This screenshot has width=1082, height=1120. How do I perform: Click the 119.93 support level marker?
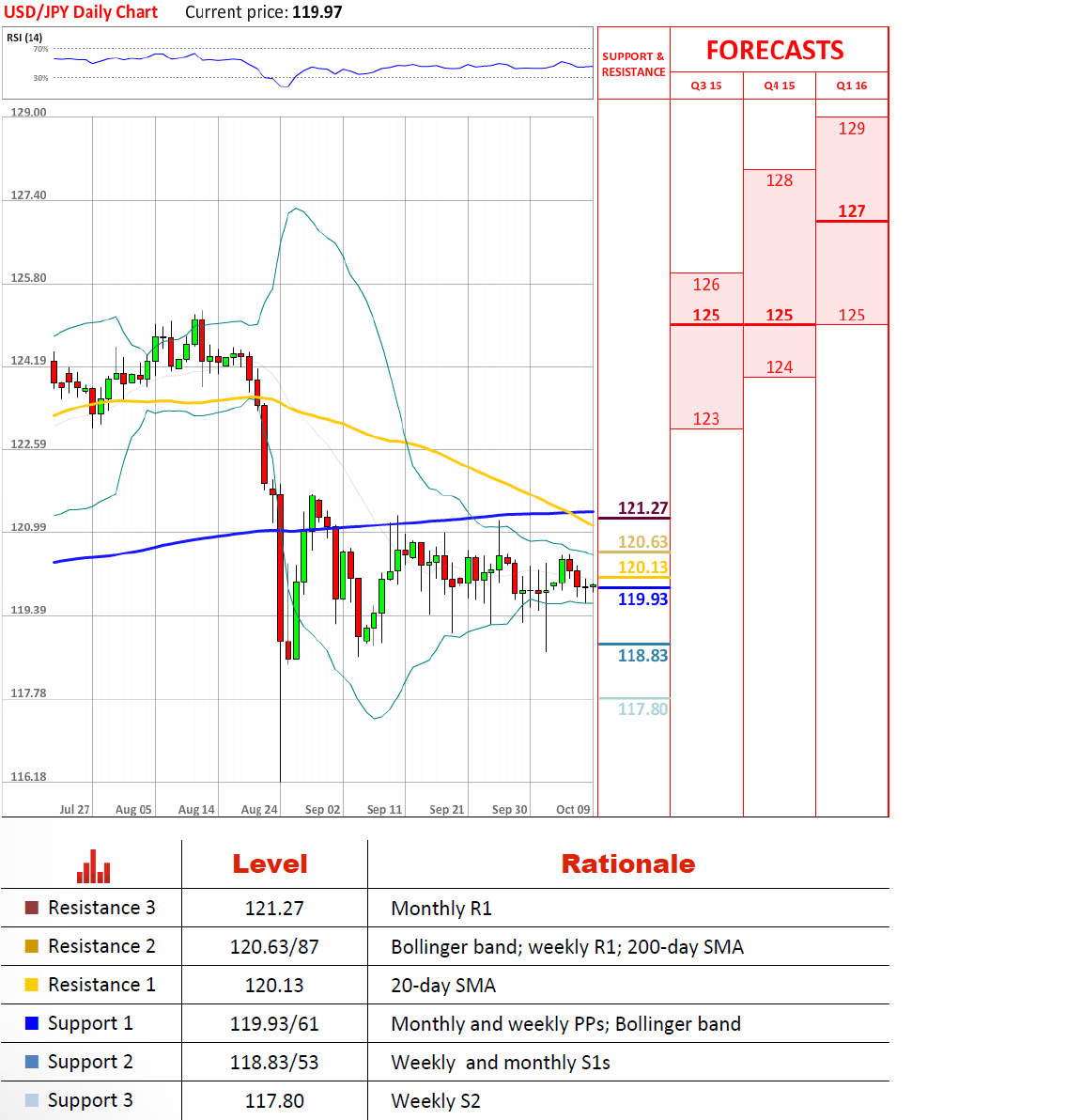click(642, 599)
